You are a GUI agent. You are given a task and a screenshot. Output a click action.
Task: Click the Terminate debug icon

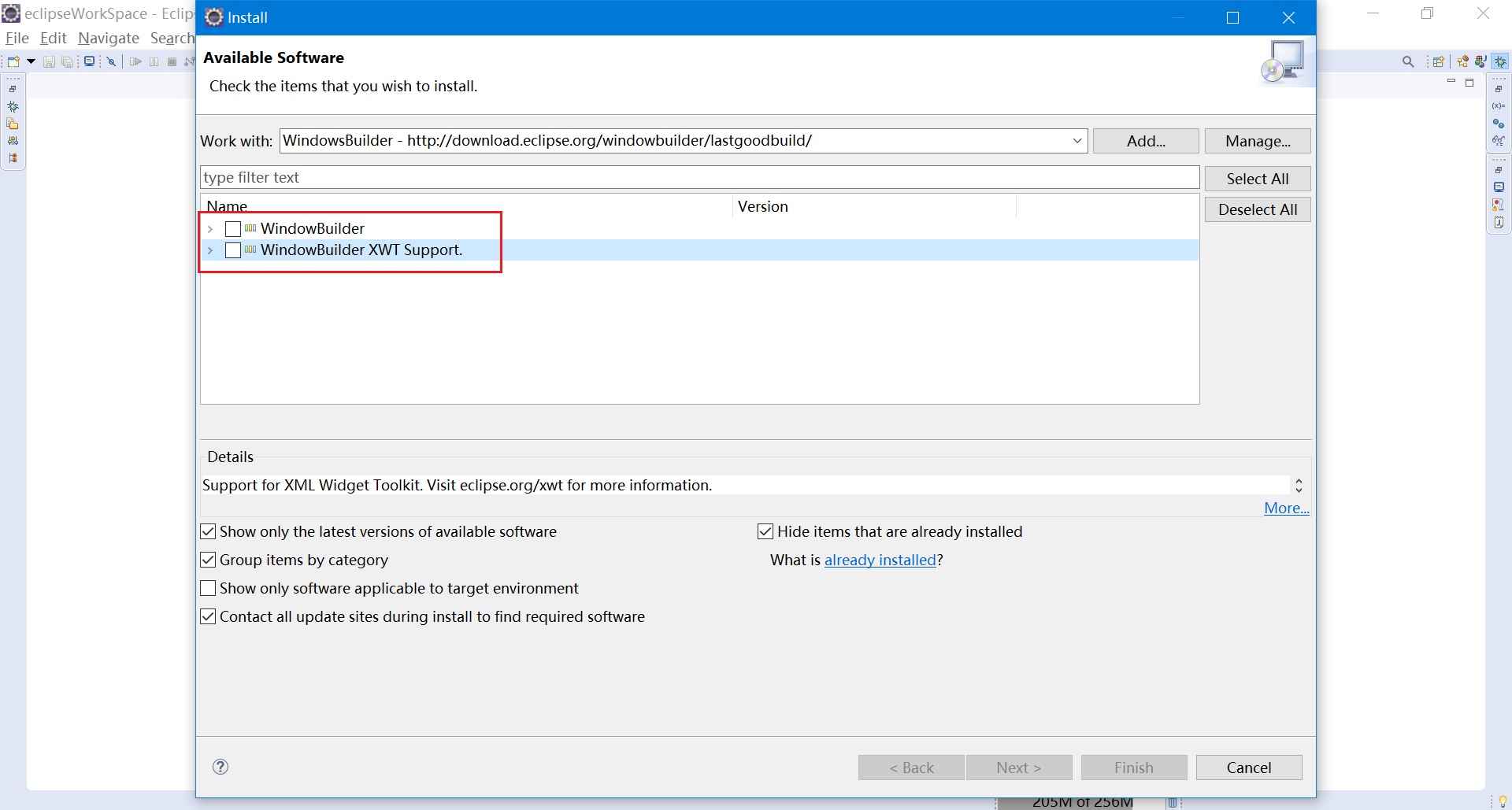point(172,61)
